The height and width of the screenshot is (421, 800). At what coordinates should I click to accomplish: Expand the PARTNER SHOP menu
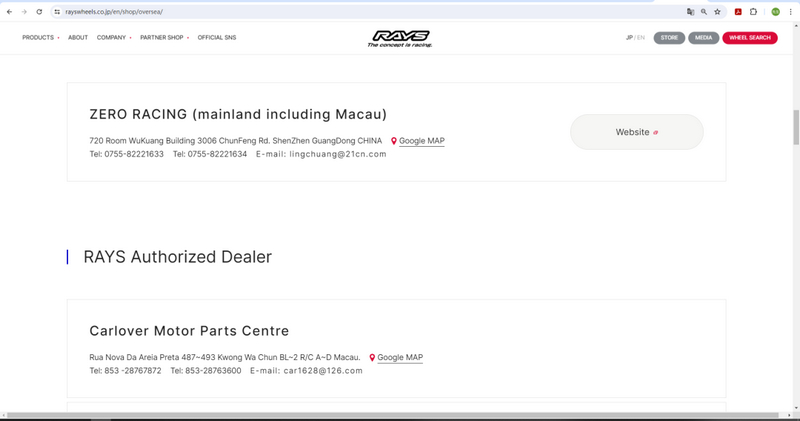[x=164, y=38]
